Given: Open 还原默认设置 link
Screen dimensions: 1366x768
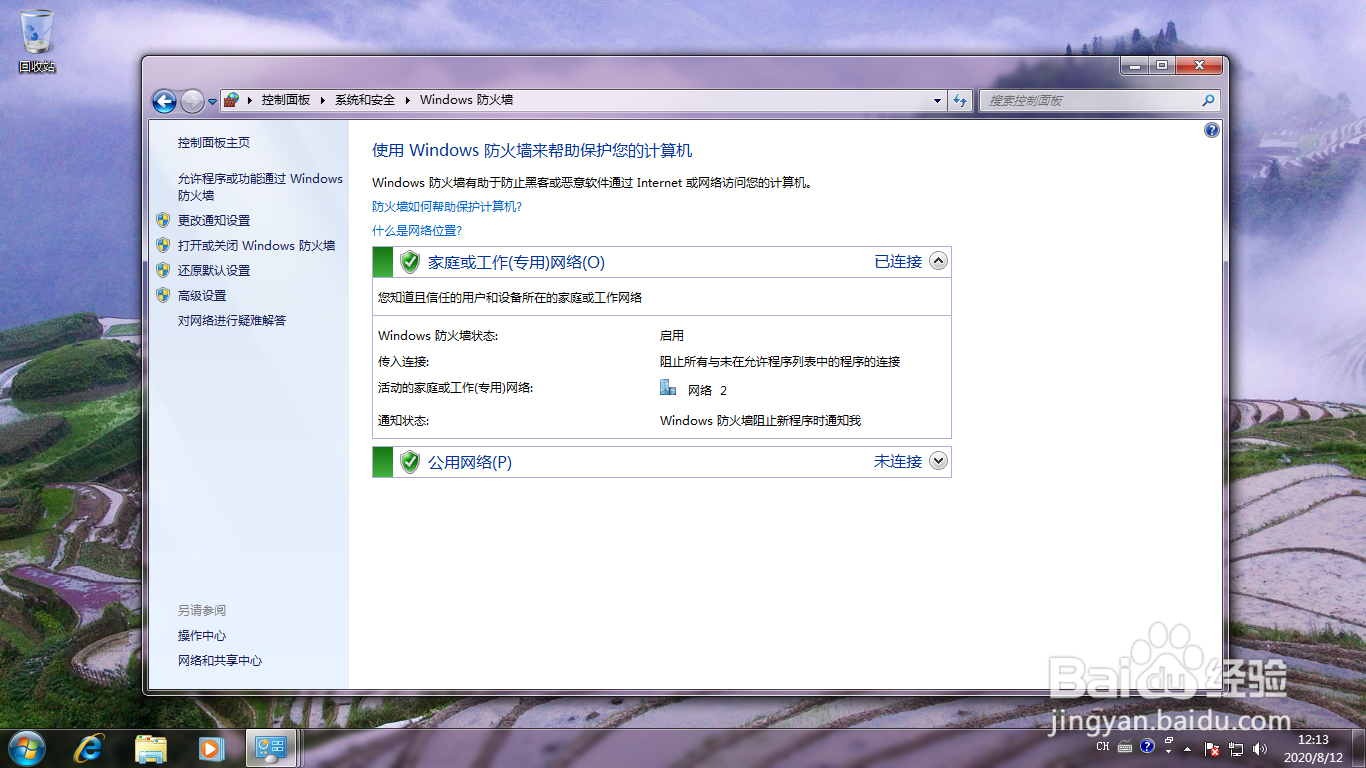Looking at the screenshot, I should click(214, 270).
